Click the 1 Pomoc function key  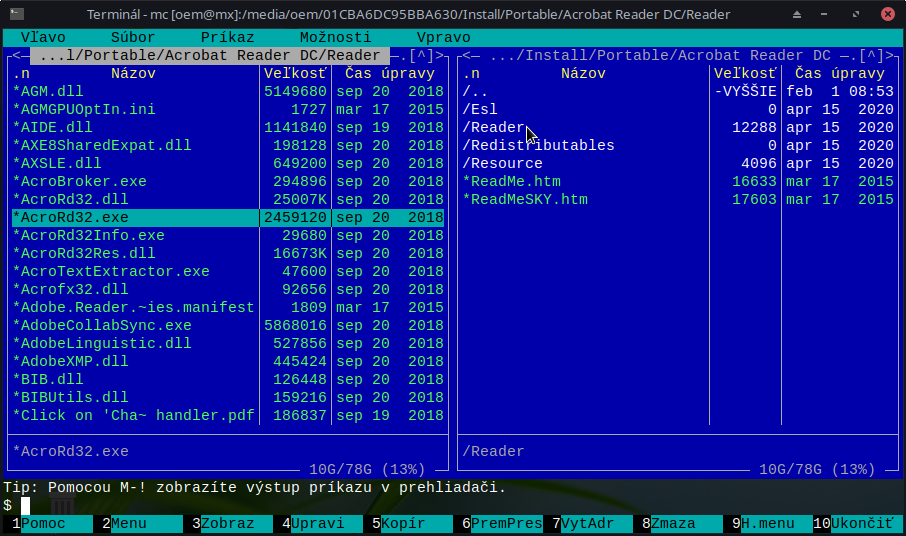pyautogui.click(x=48, y=524)
